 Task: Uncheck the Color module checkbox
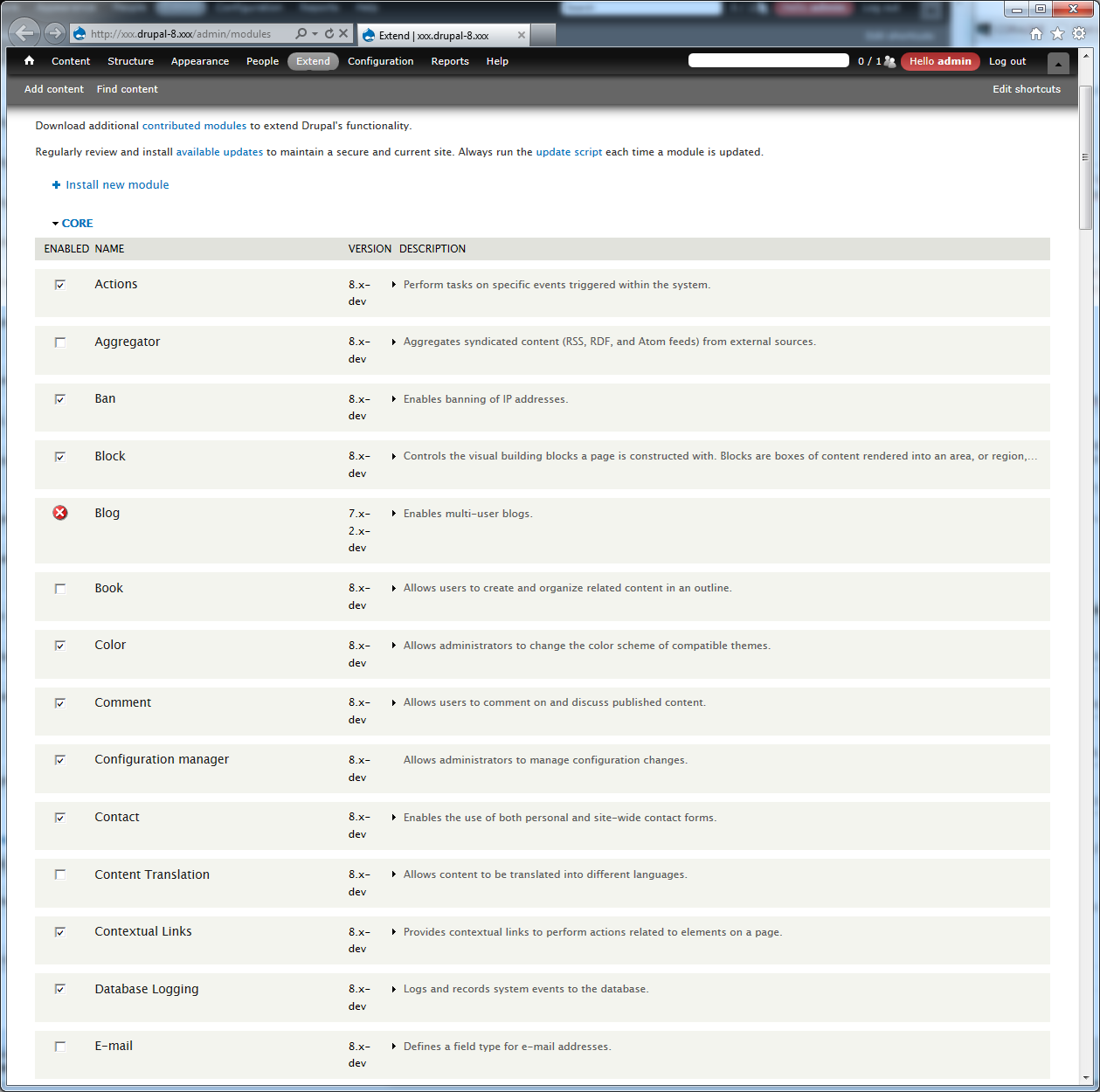(60, 646)
